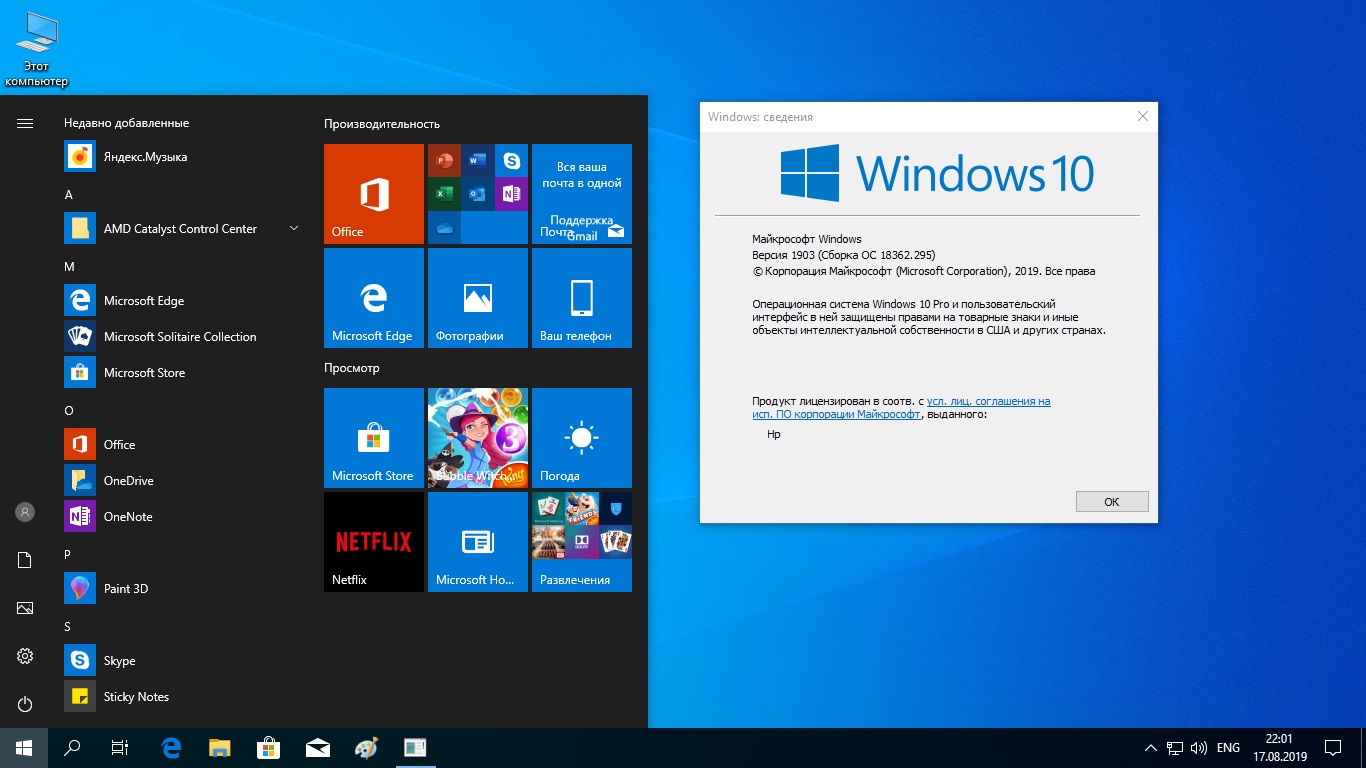Expand the Start menu hamburger button

tap(25, 124)
